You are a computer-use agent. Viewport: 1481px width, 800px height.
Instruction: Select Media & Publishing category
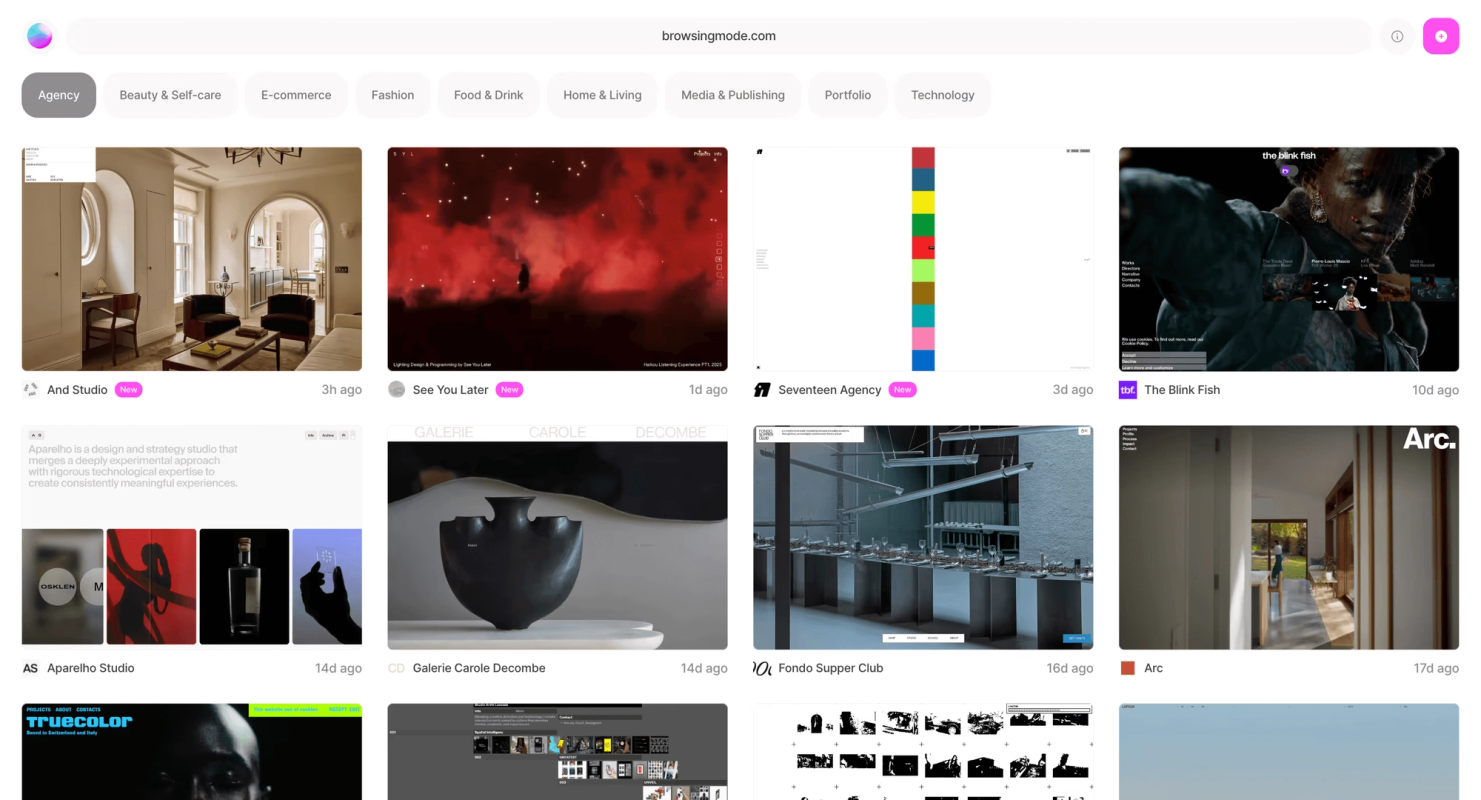(733, 95)
